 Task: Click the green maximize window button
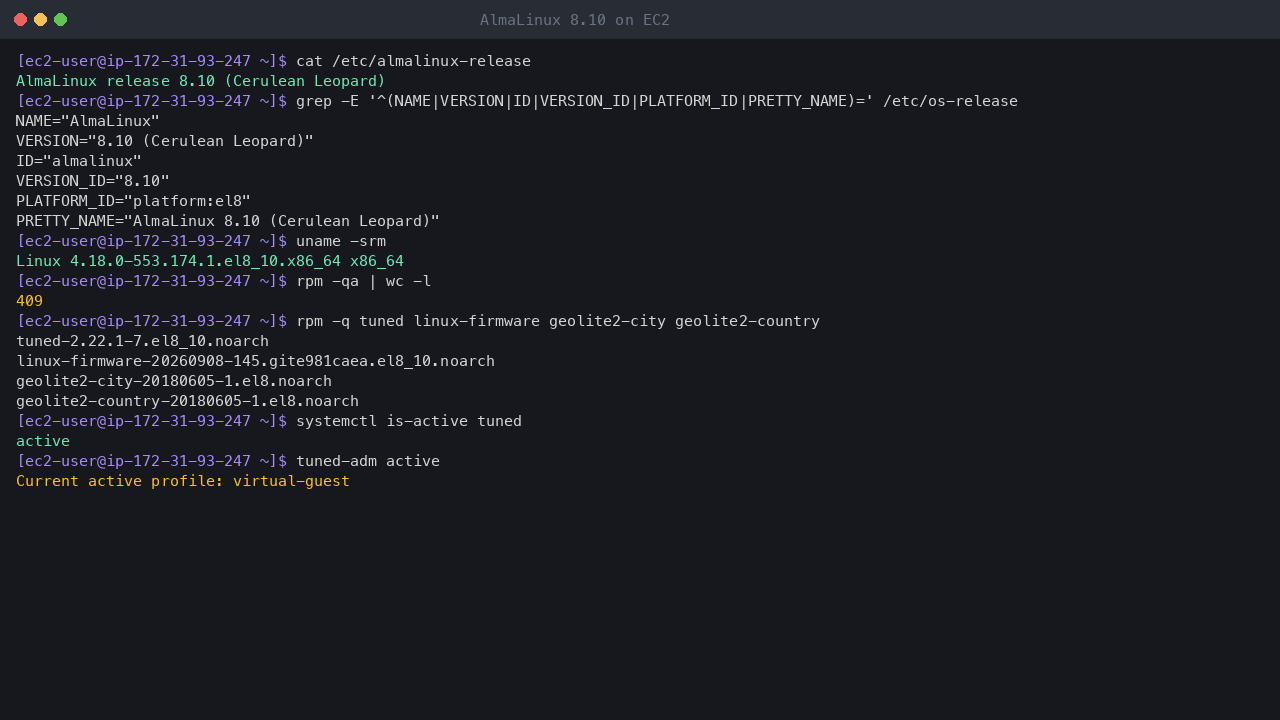pyautogui.click(x=61, y=20)
